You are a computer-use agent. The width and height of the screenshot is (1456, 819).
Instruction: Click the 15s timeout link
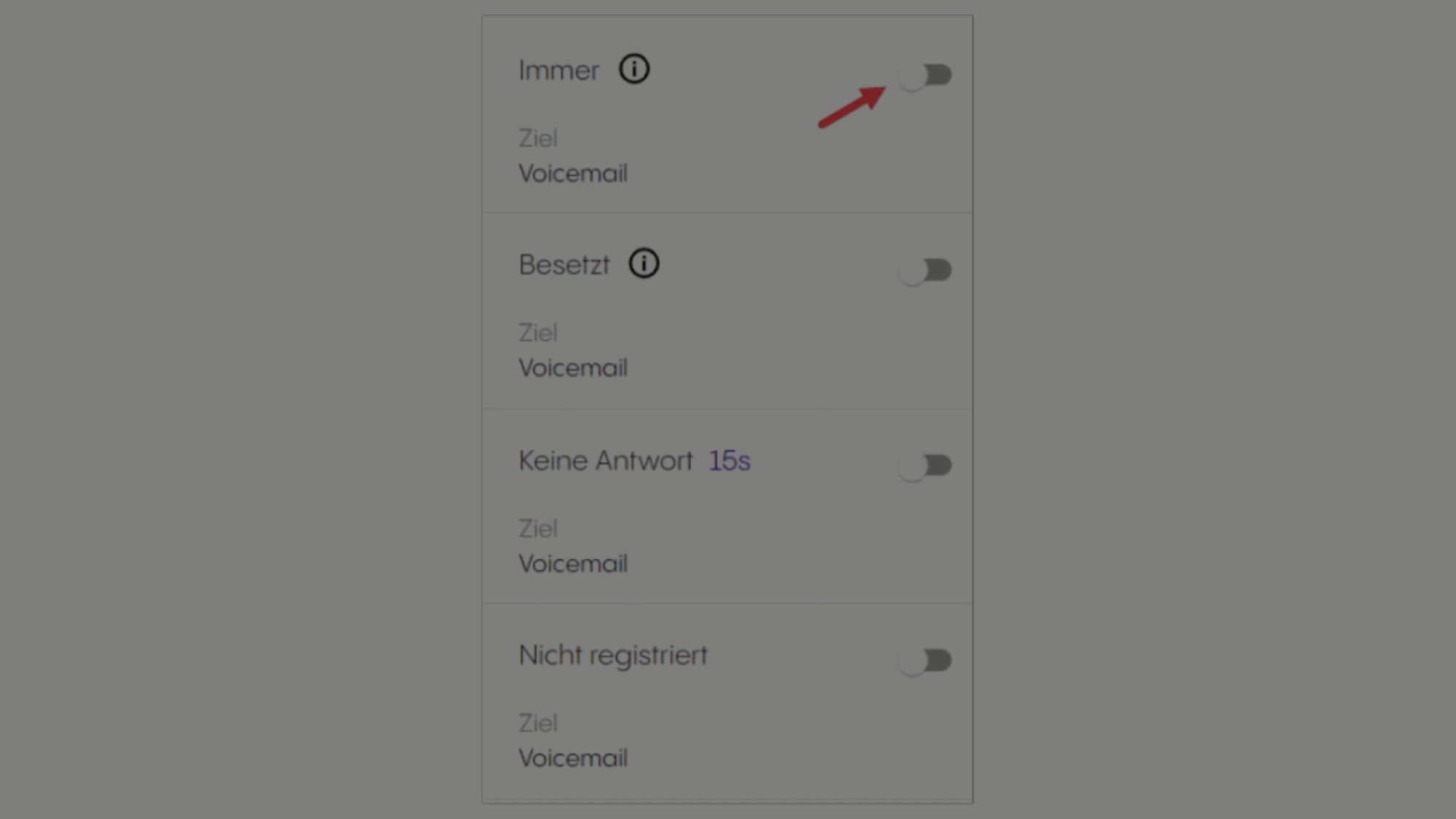(729, 461)
